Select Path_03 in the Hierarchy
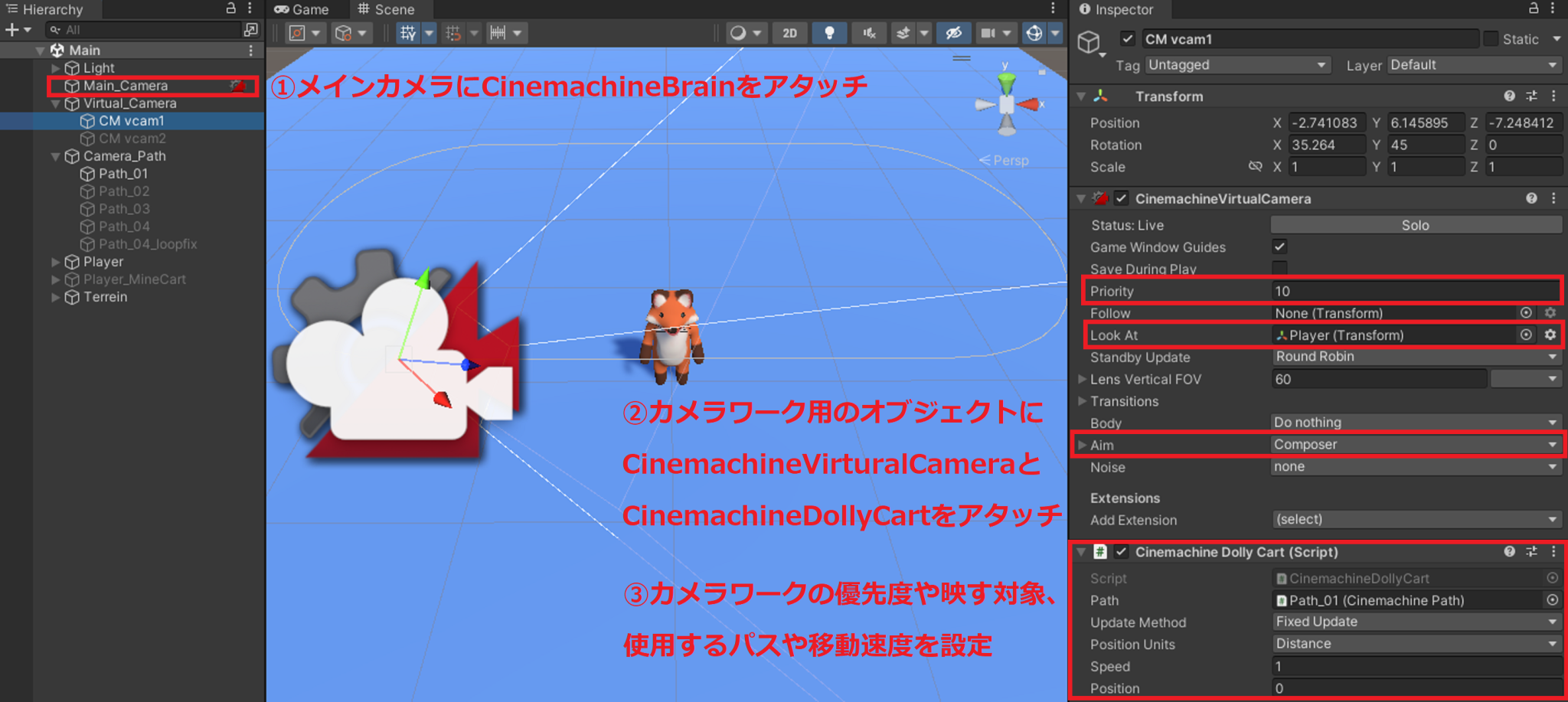Viewport: 1568px width, 702px height. click(x=125, y=208)
